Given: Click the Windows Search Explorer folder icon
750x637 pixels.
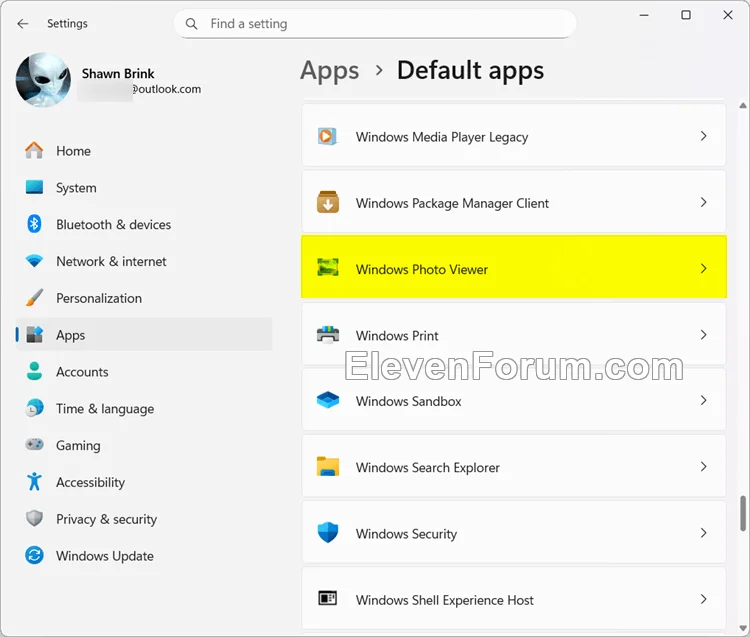Looking at the screenshot, I should pyautogui.click(x=328, y=467).
